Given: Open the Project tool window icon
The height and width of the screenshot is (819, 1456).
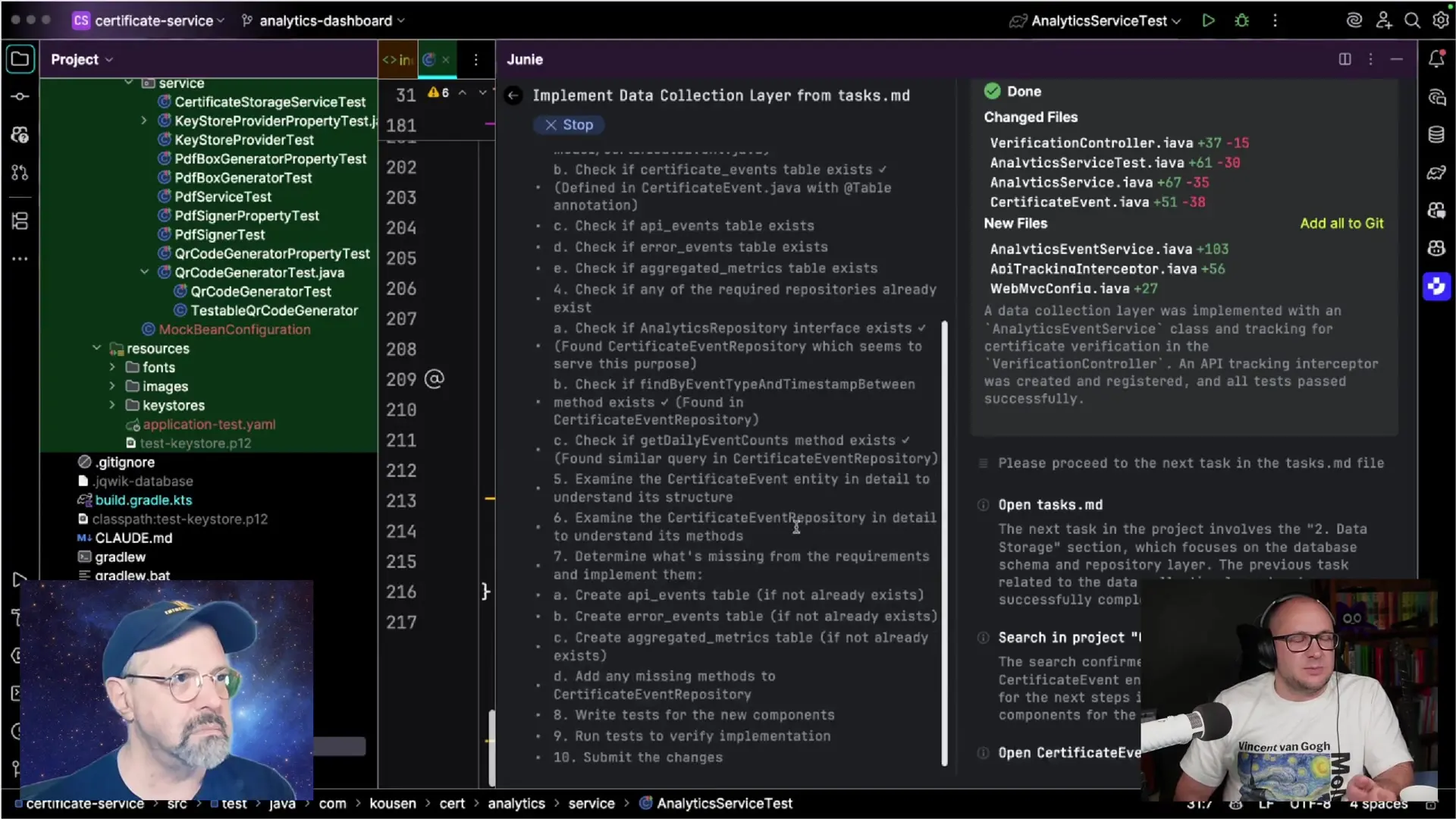Looking at the screenshot, I should coord(20,59).
